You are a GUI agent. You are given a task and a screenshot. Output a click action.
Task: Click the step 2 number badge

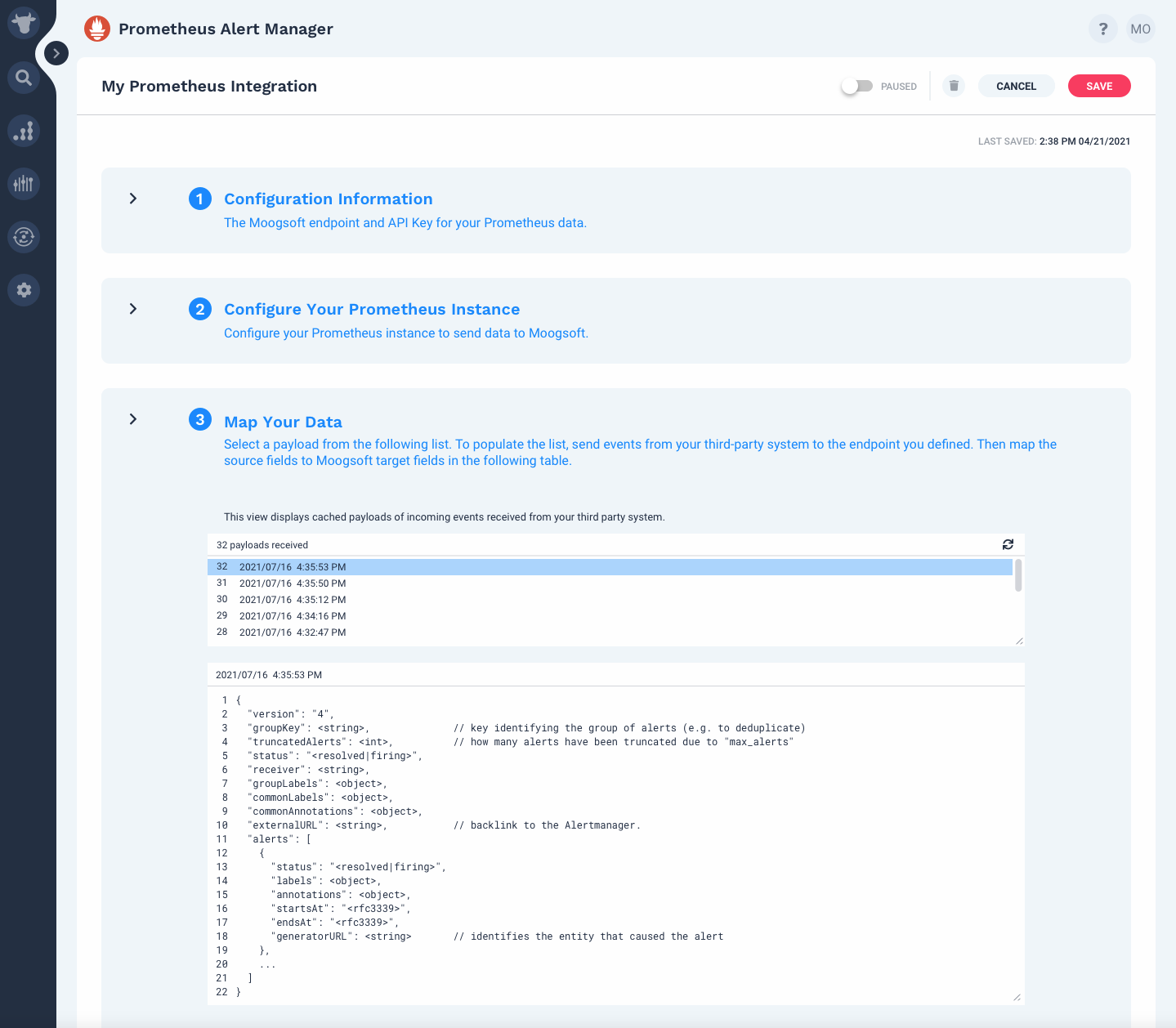[200, 309]
